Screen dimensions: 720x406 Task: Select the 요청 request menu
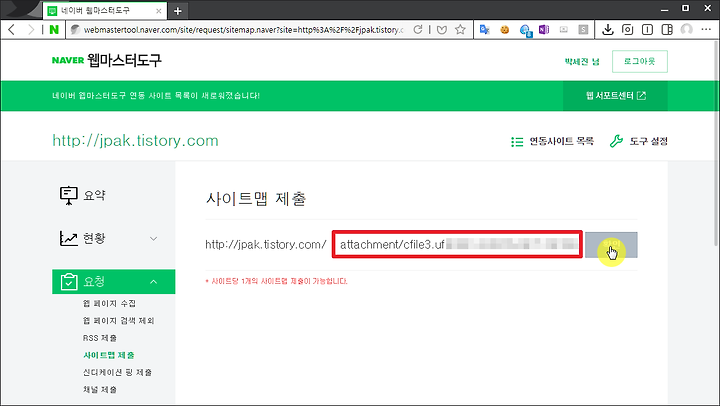click(x=113, y=282)
